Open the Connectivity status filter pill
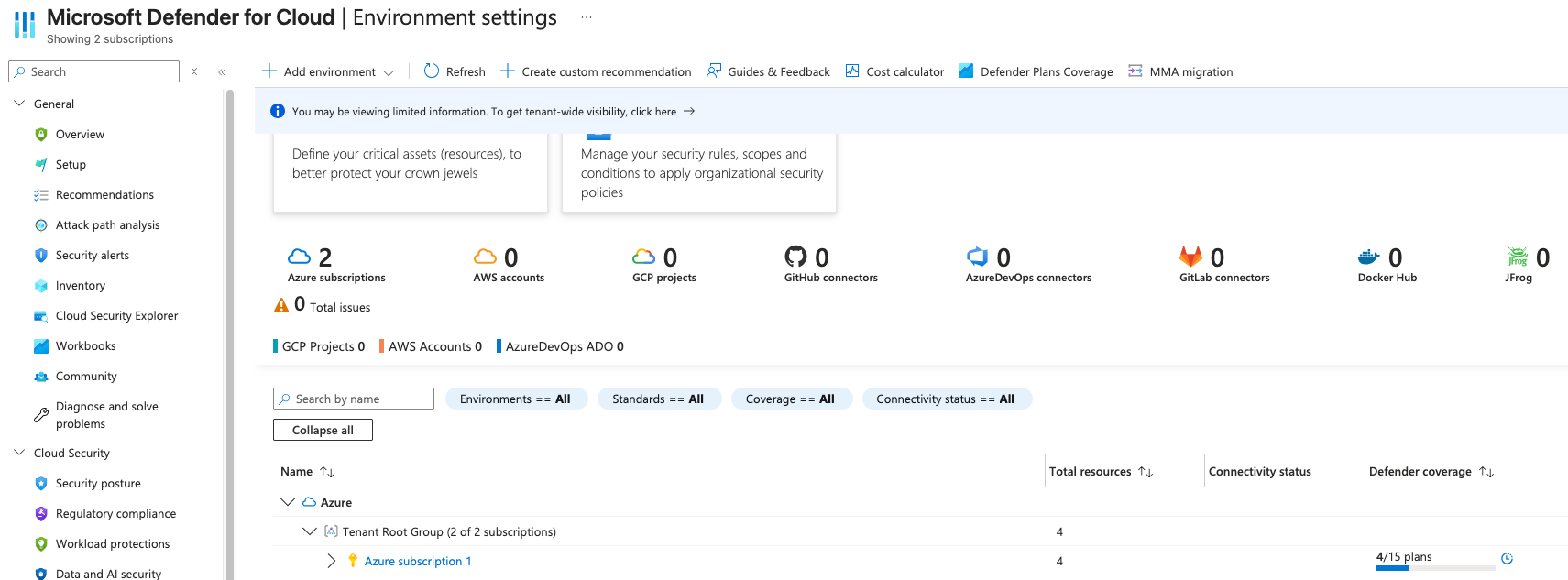The image size is (1568, 580). point(947,399)
